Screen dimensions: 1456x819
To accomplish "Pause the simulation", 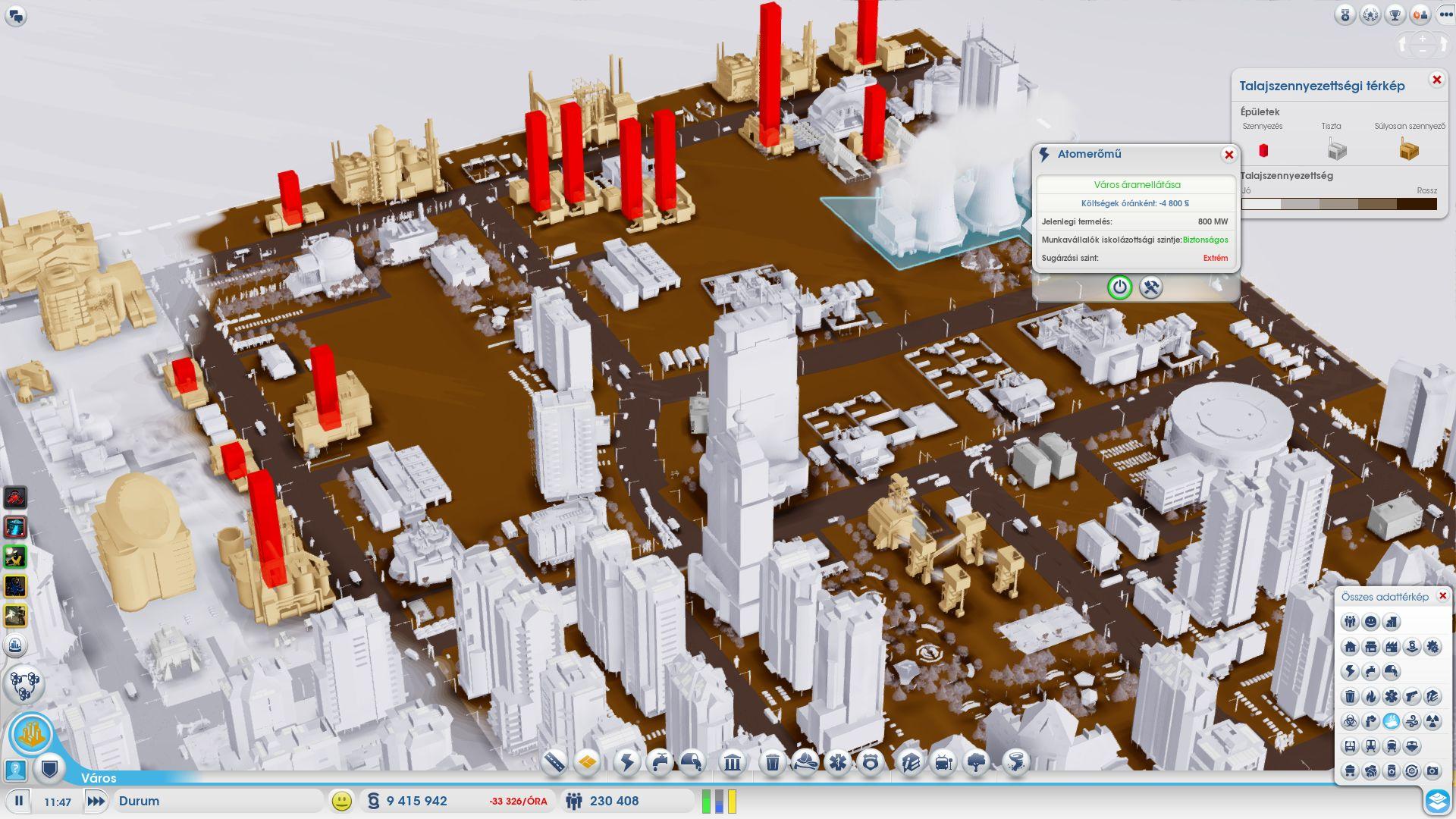I will [19, 801].
